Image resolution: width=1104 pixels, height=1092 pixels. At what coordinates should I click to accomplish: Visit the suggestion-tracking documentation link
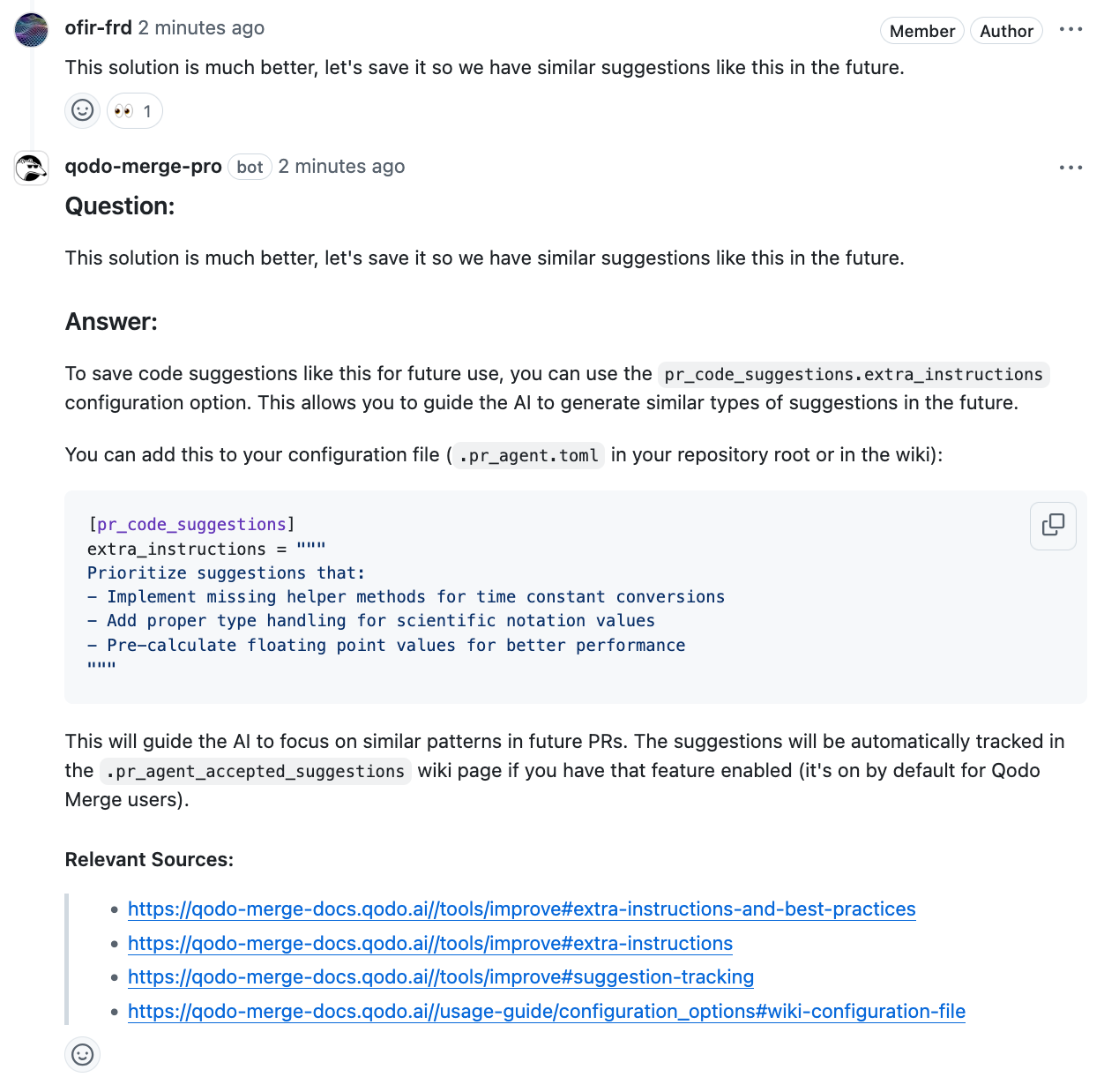click(440, 977)
